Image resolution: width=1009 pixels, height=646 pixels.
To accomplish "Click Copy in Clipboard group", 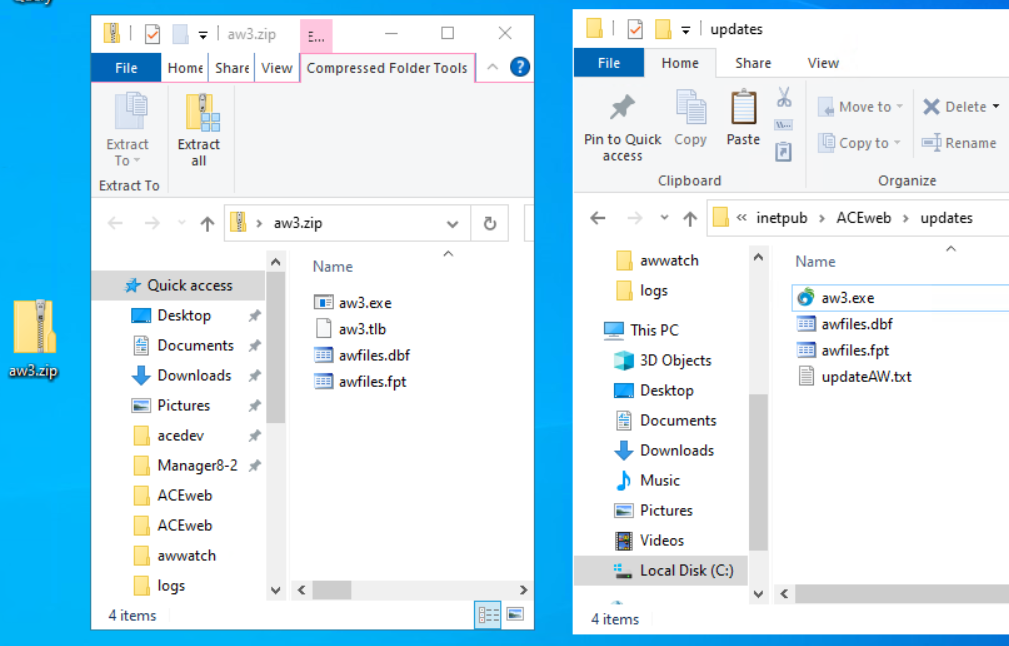I will coord(690,119).
